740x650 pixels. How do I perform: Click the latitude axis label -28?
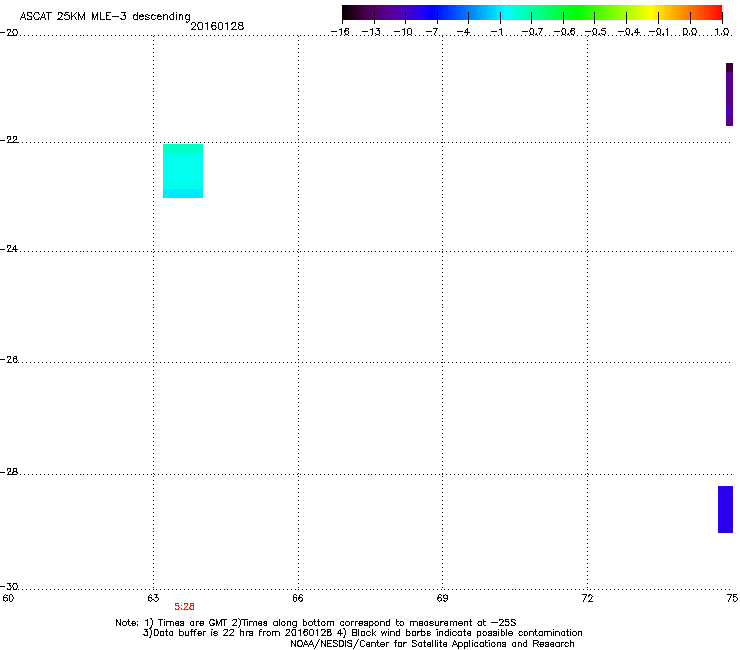pyautogui.click(x=9, y=472)
